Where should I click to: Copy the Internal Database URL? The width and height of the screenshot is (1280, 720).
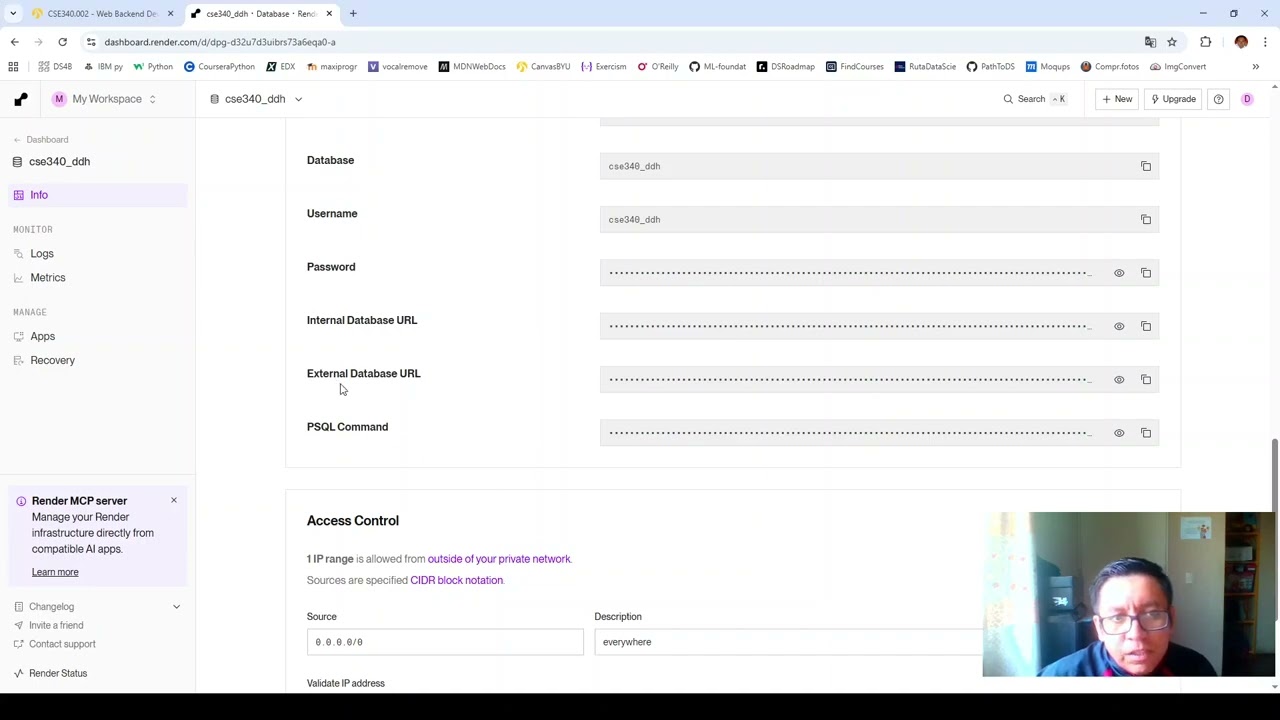click(x=1146, y=326)
